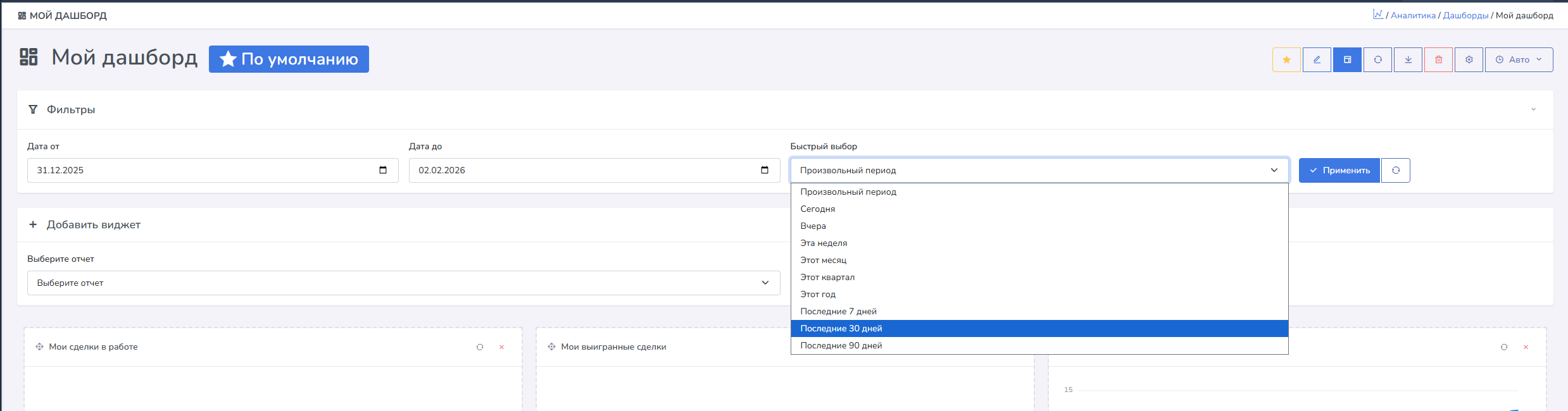
Task: Remove the 'Мои сделки в работе' widget
Action: tap(501, 347)
